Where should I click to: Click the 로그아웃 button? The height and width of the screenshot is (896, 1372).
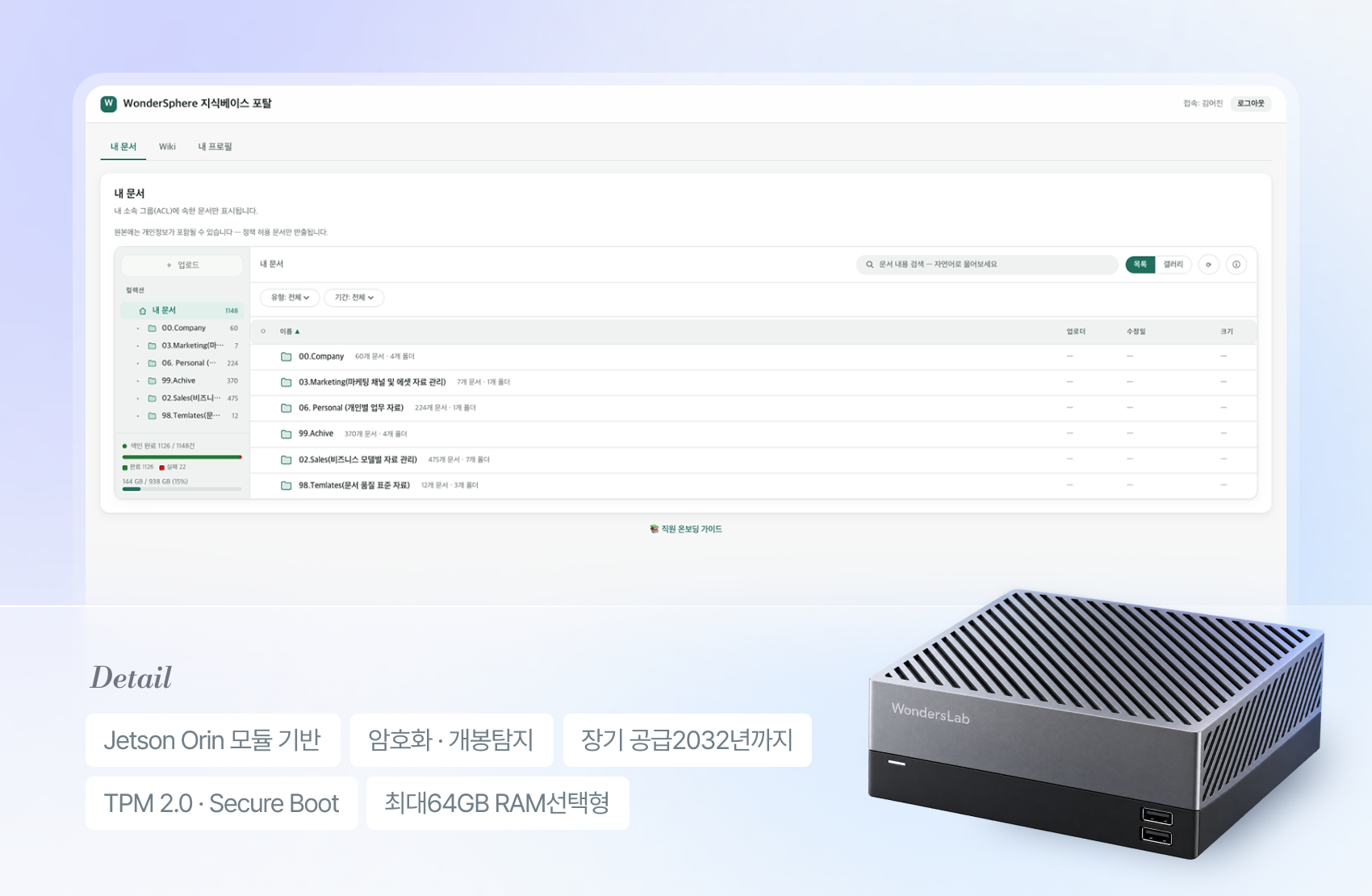tap(1251, 103)
